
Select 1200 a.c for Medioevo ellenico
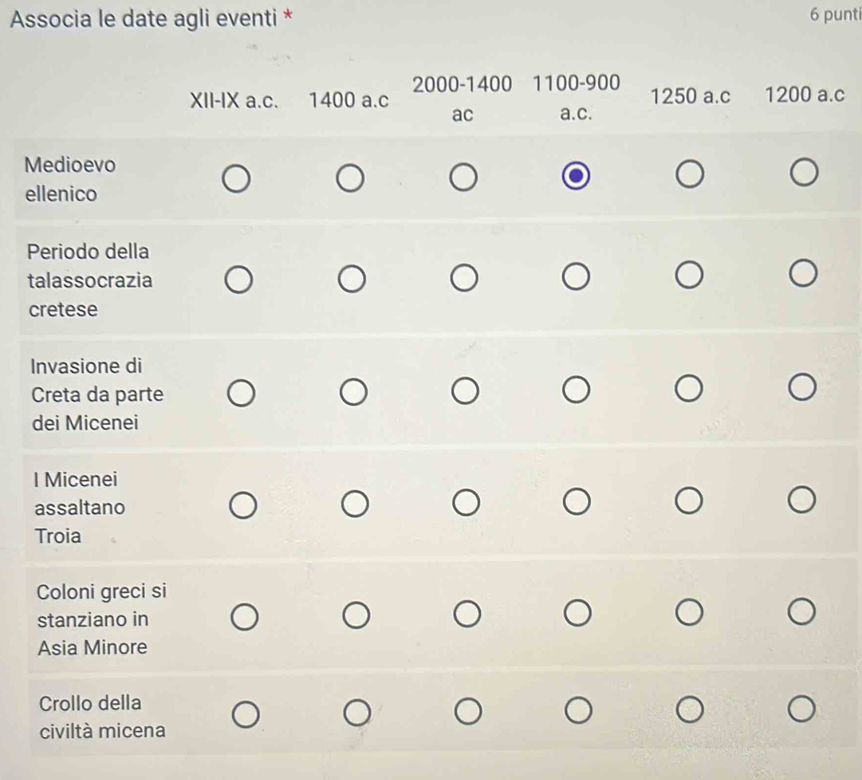click(803, 178)
